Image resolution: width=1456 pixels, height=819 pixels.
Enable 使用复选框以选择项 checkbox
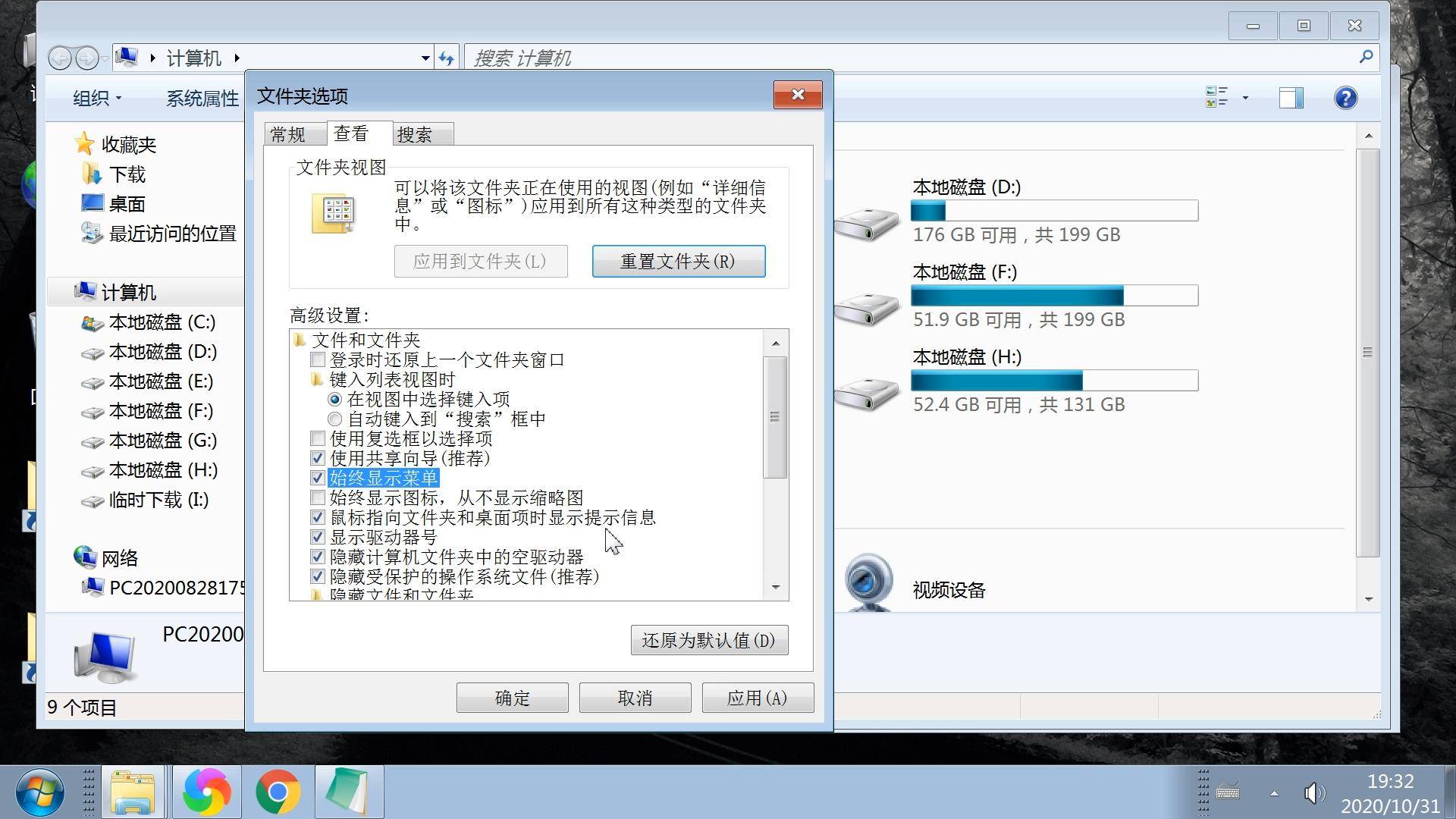(x=318, y=438)
